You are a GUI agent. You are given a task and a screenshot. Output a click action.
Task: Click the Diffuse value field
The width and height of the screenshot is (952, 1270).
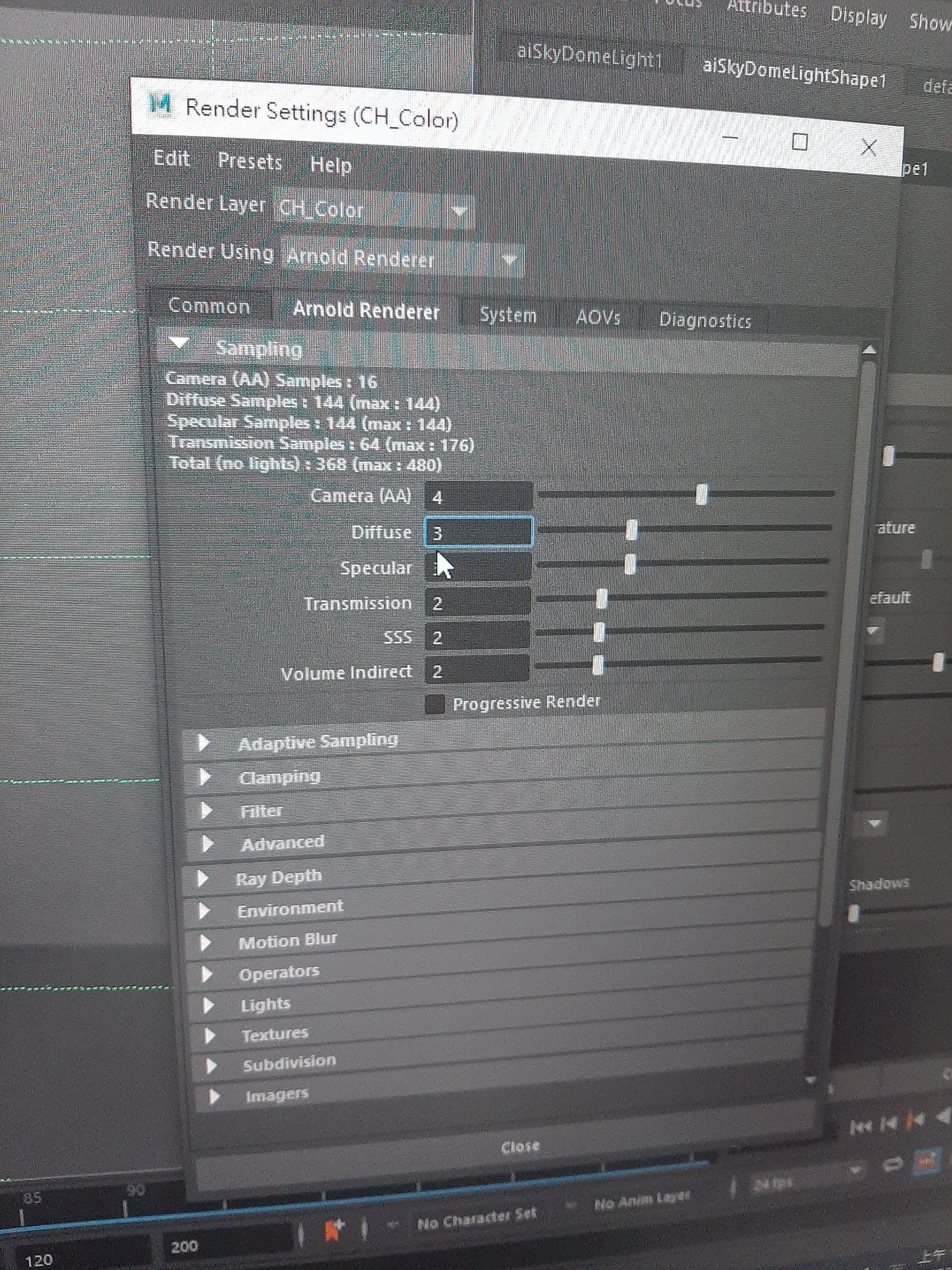(478, 533)
